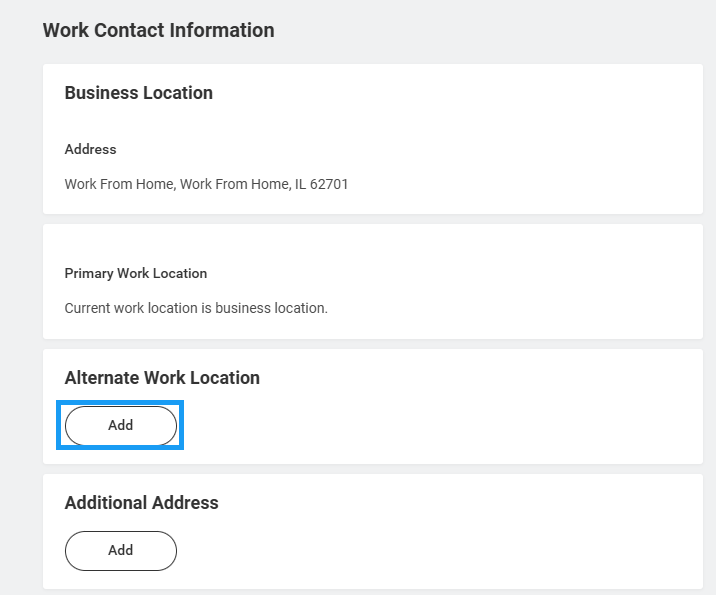Image resolution: width=716 pixels, height=595 pixels.
Task: Click the Primary Work Location label
Action: (135, 273)
